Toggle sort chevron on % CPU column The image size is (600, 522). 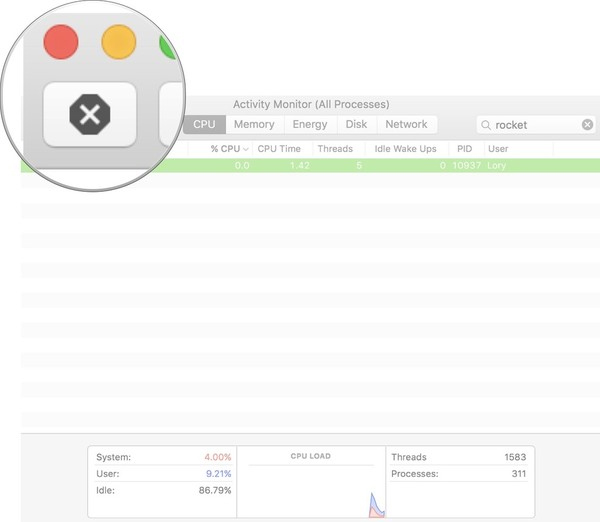[246, 149]
